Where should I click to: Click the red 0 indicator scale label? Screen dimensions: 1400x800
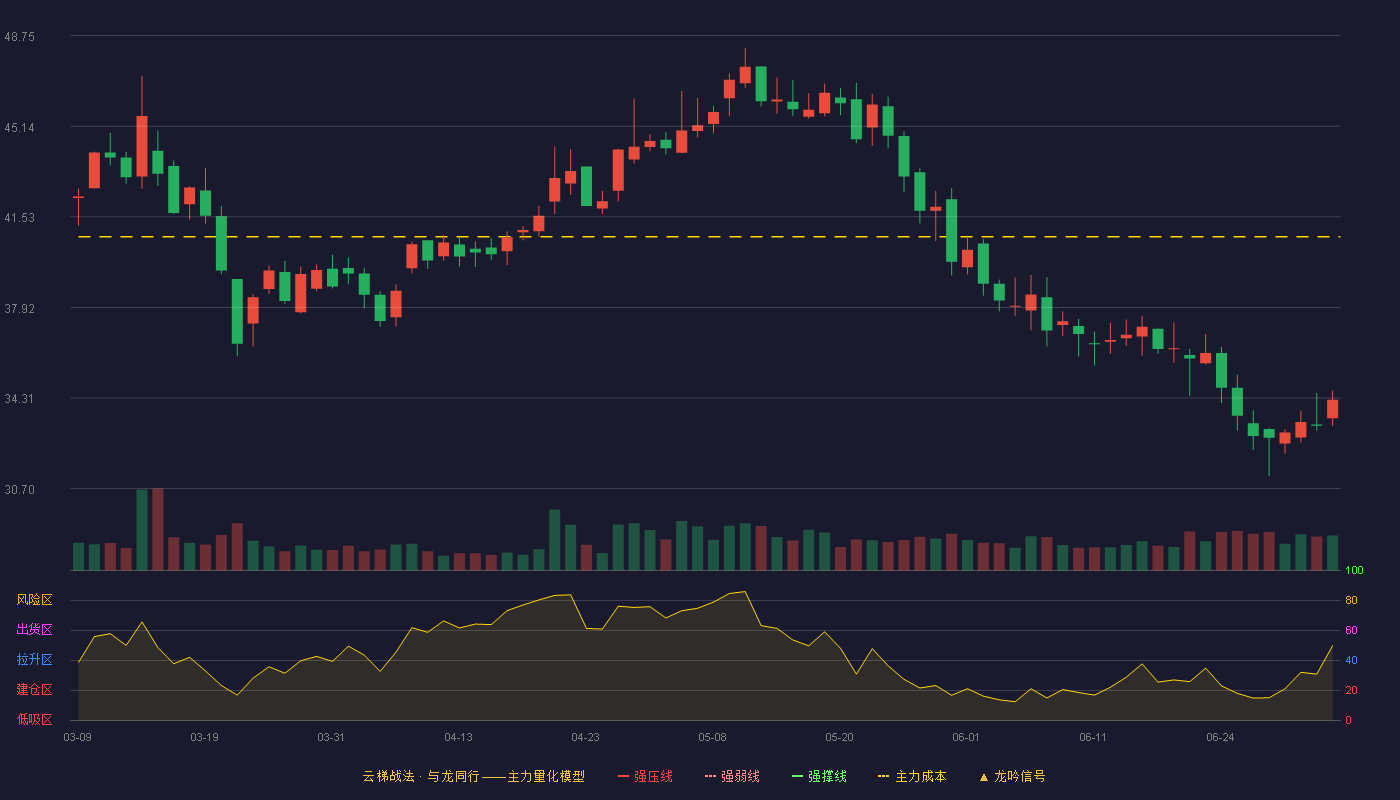pyautogui.click(x=1348, y=720)
